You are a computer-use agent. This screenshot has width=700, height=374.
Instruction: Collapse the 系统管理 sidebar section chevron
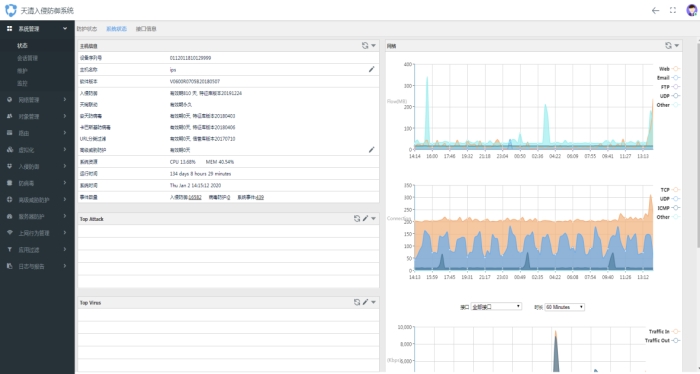[x=65, y=29]
